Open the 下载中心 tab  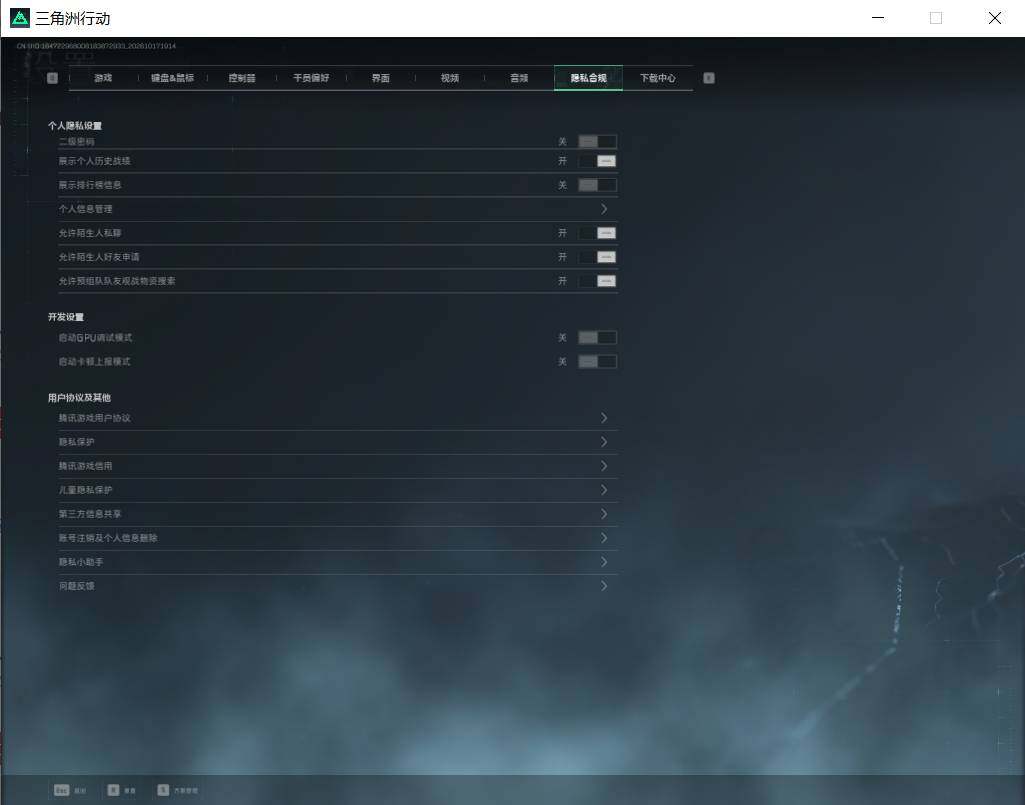click(x=658, y=78)
